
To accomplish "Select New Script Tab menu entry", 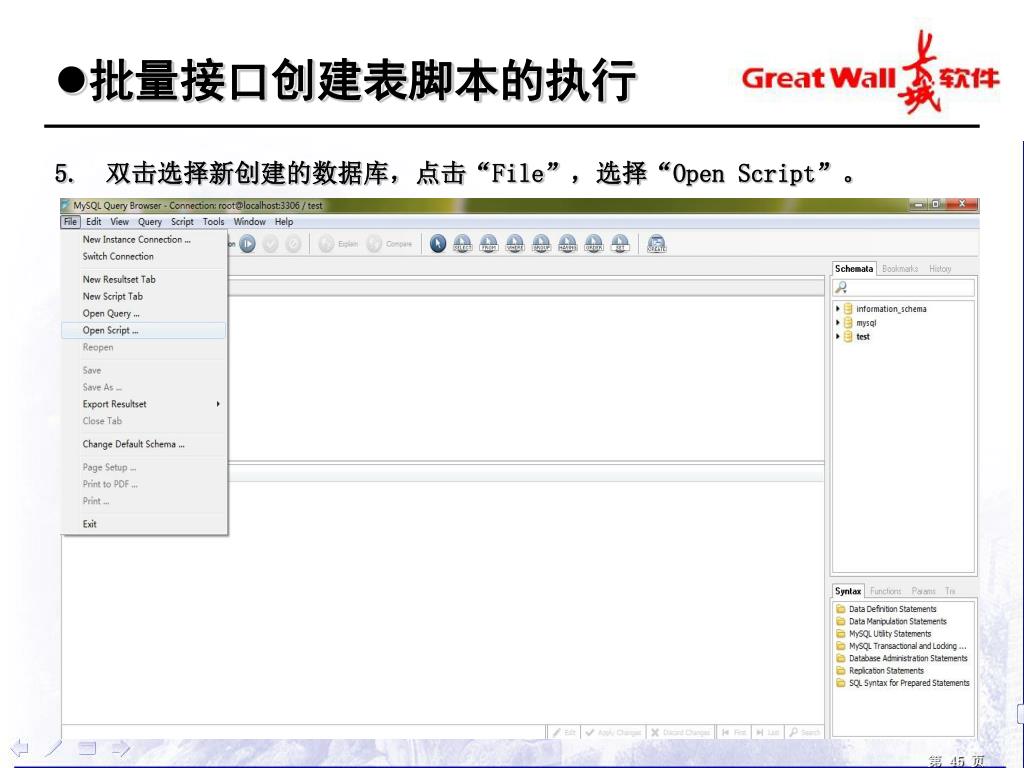I will (144, 296).
